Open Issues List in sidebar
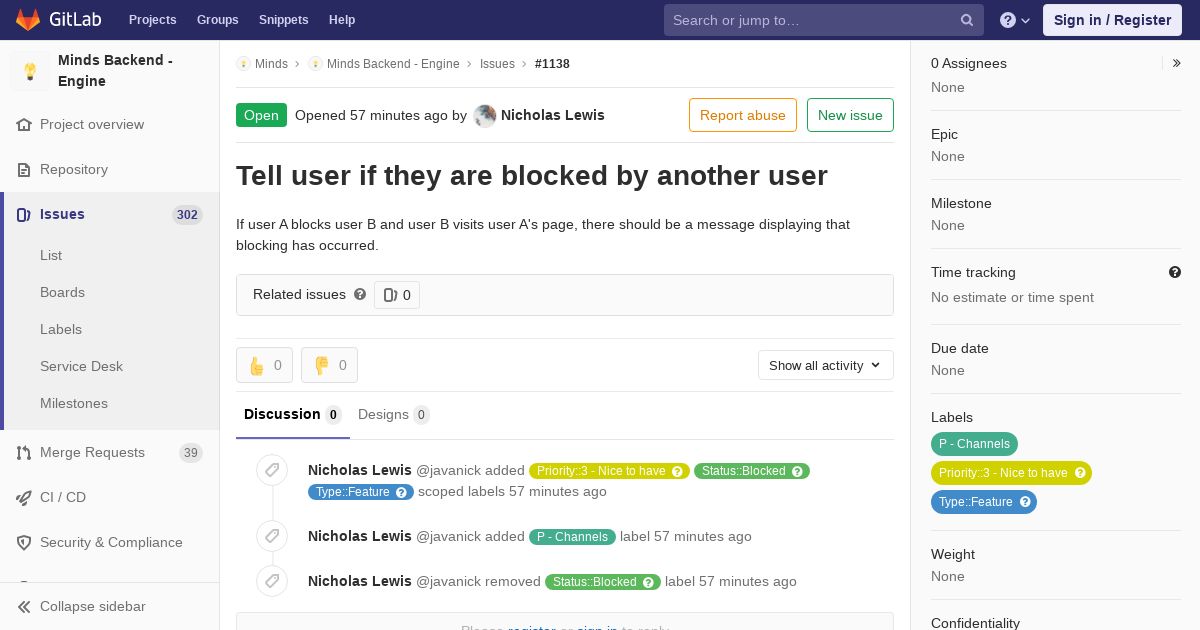 click(x=51, y=255)
